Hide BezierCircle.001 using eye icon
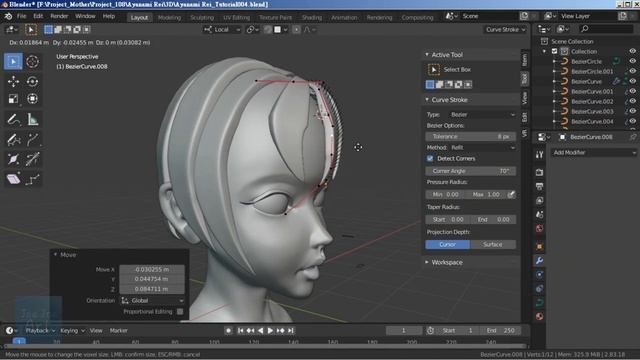This screenshot has height=360, width=640. [x=632, y=71]
